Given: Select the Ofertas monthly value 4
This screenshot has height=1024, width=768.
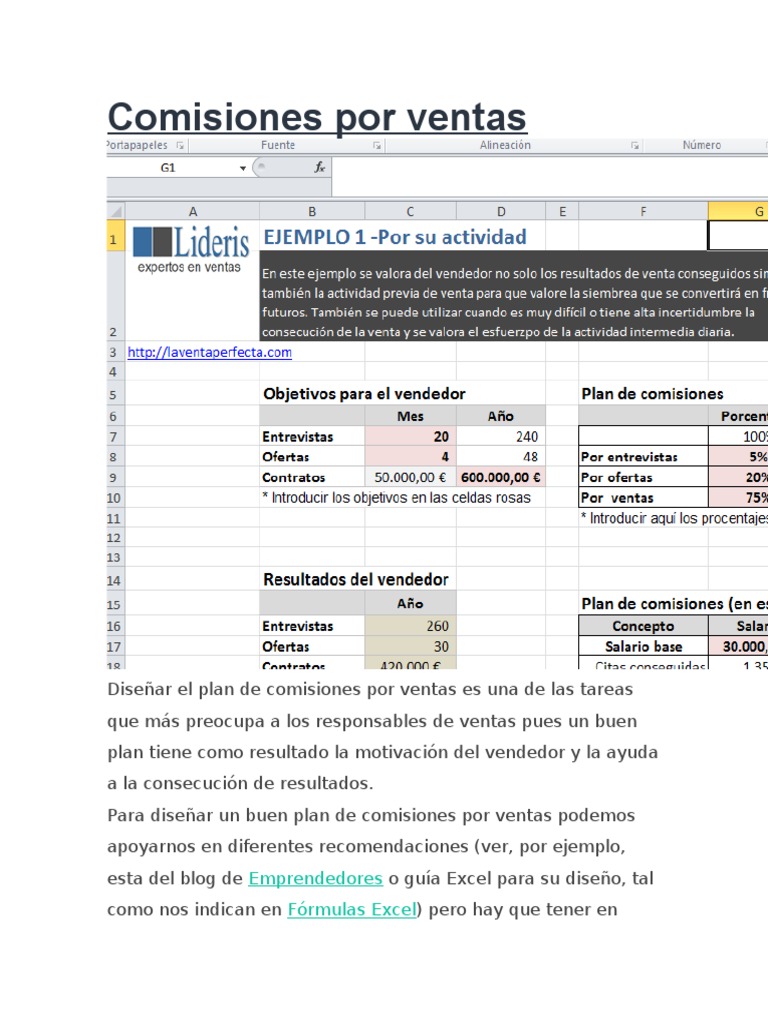Looking at the screenshot, I should point(410,456).
